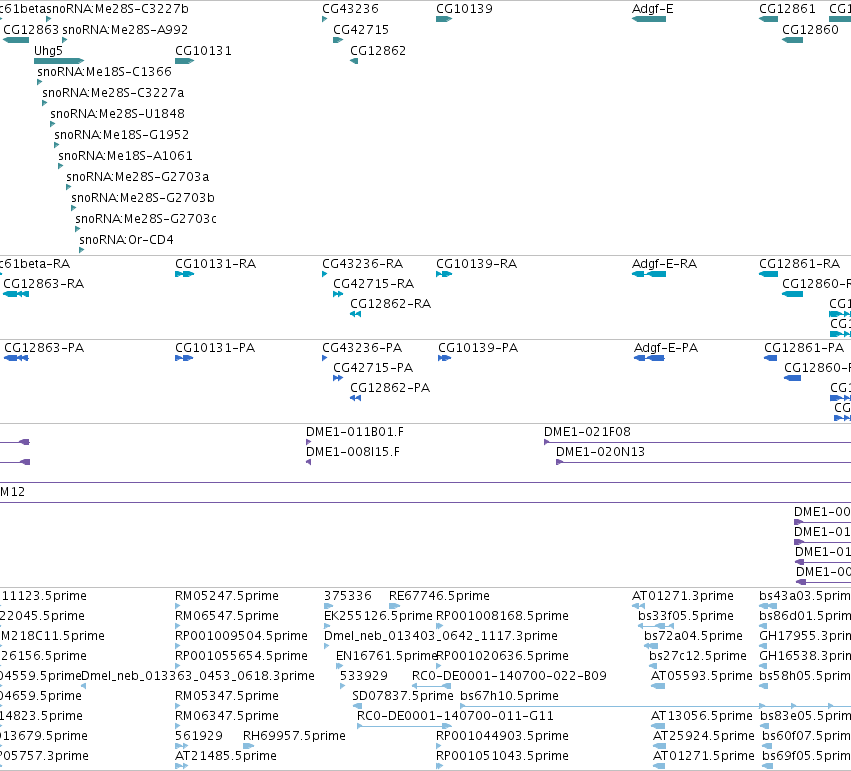Select the CG12860 gene label

[x=810, y=30]
